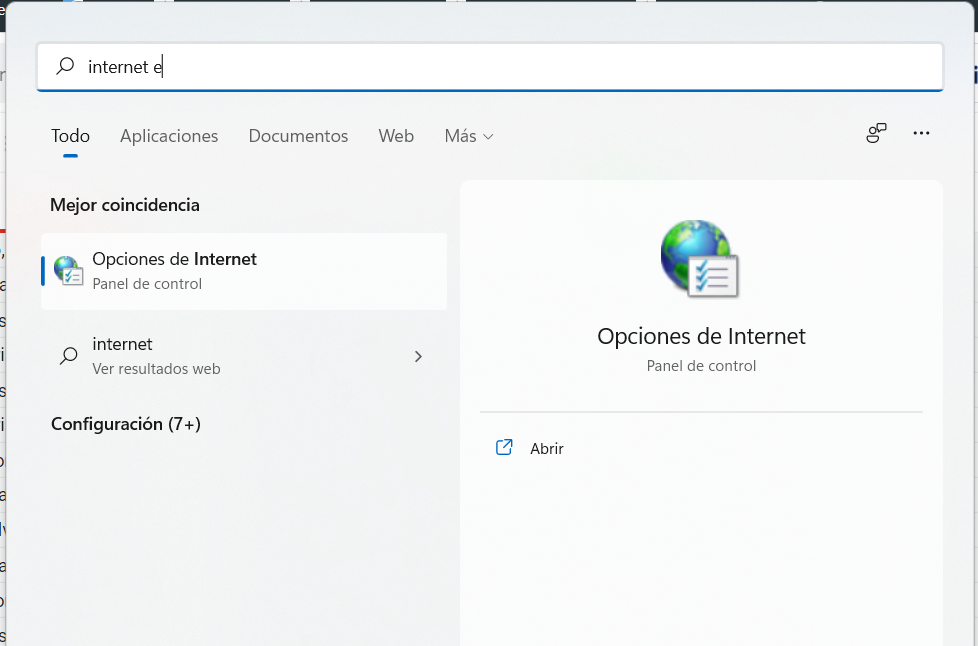Viewport: 978px width, 646px height.
Task: Click the large Opciones de Internet preview icon
Action: pyautogui.click(x=700, y=258)
